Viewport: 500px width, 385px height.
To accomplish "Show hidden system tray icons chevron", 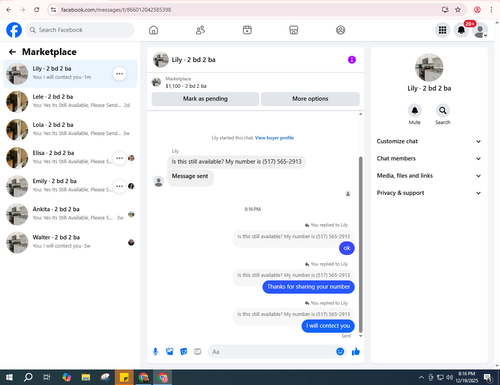I will pos(421,377).
